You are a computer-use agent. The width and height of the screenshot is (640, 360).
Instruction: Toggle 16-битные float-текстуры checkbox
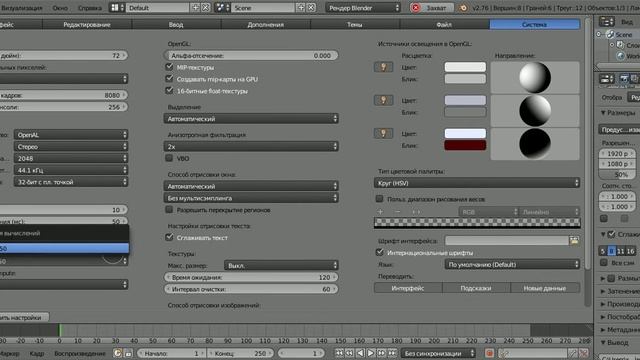[x=169, y=90]
